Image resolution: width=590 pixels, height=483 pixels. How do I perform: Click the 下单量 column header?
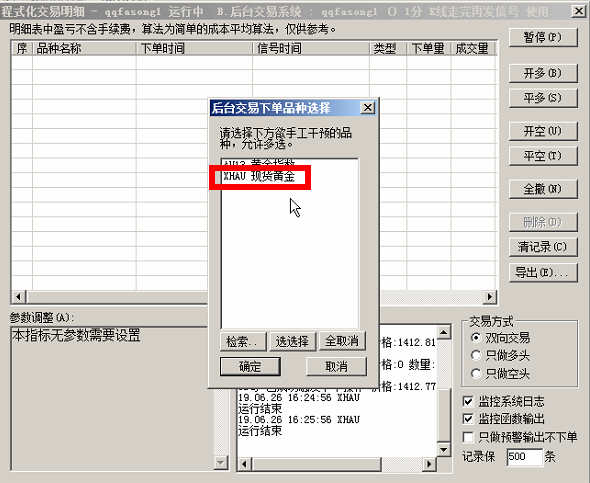429,49
